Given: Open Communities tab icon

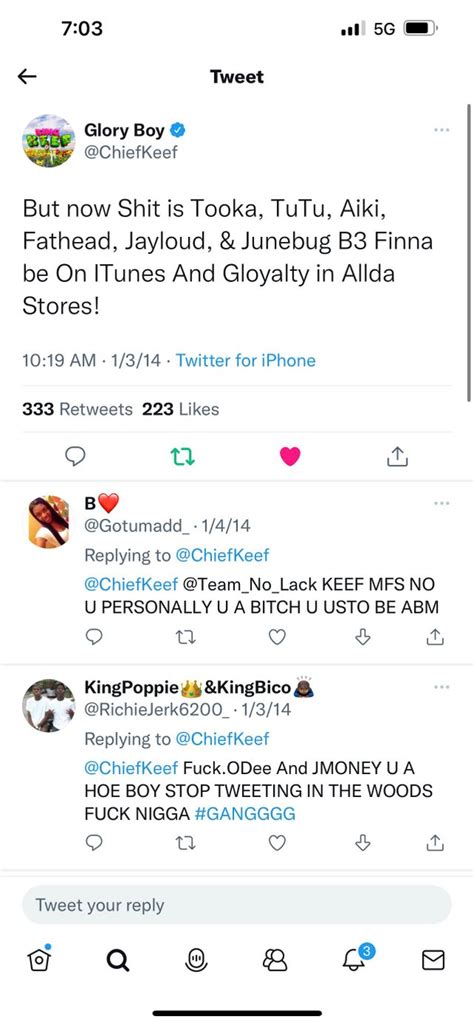Looking at the screenshot, I should coord(275,959).
